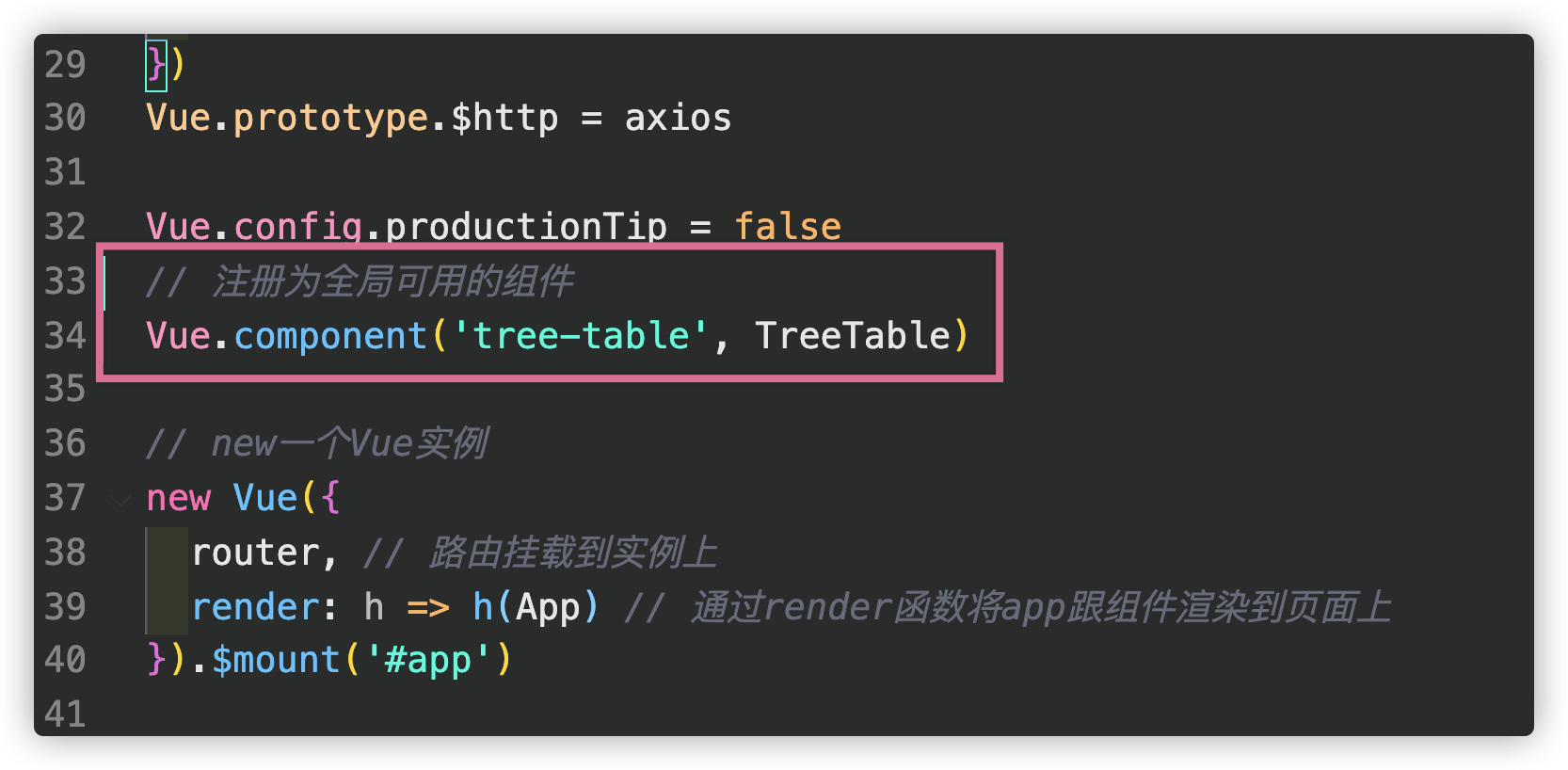Click the new keyword on line 37
Screen dimensions: 1568x770
[179, 498]
